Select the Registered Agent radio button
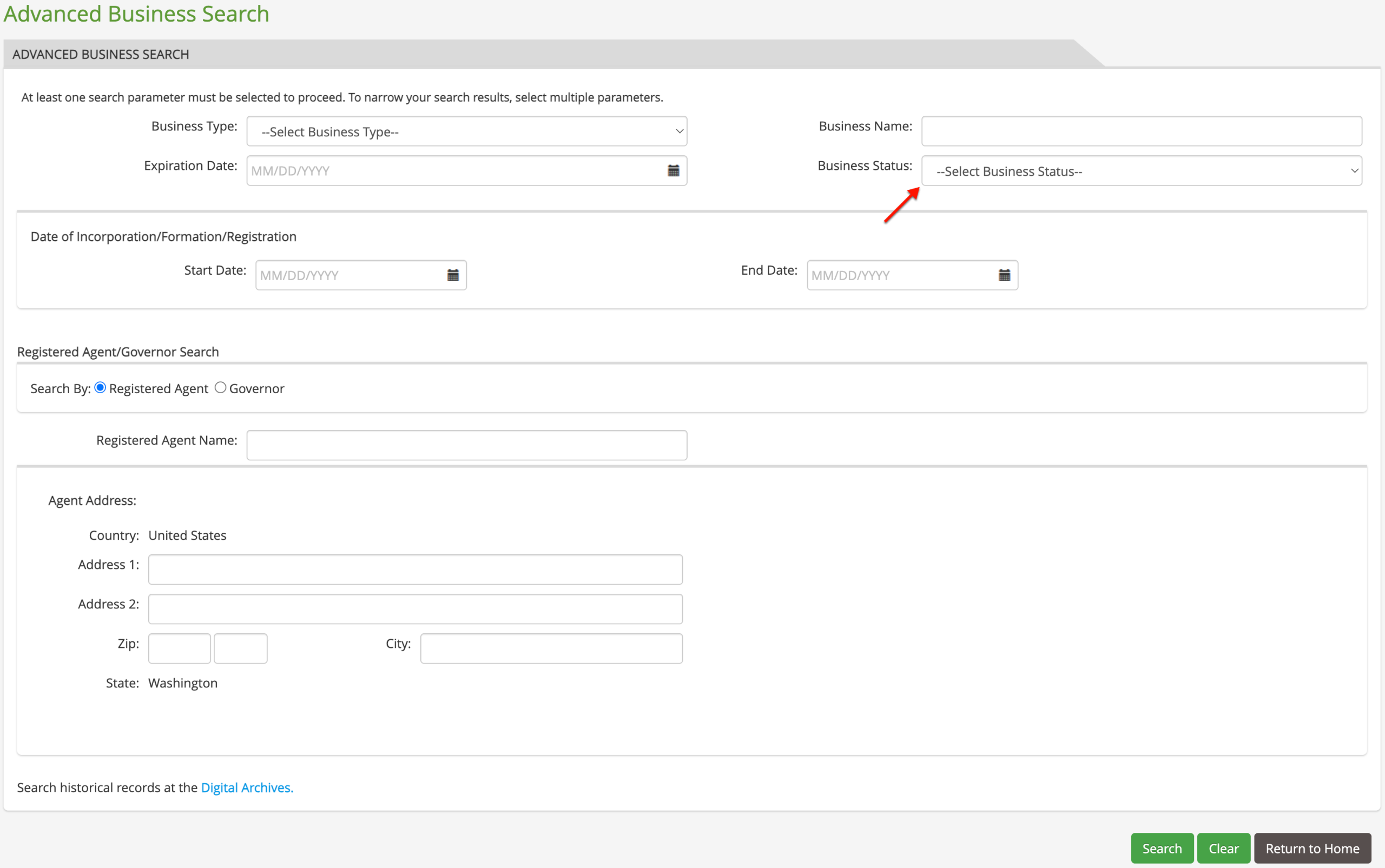 coord(100,388)
